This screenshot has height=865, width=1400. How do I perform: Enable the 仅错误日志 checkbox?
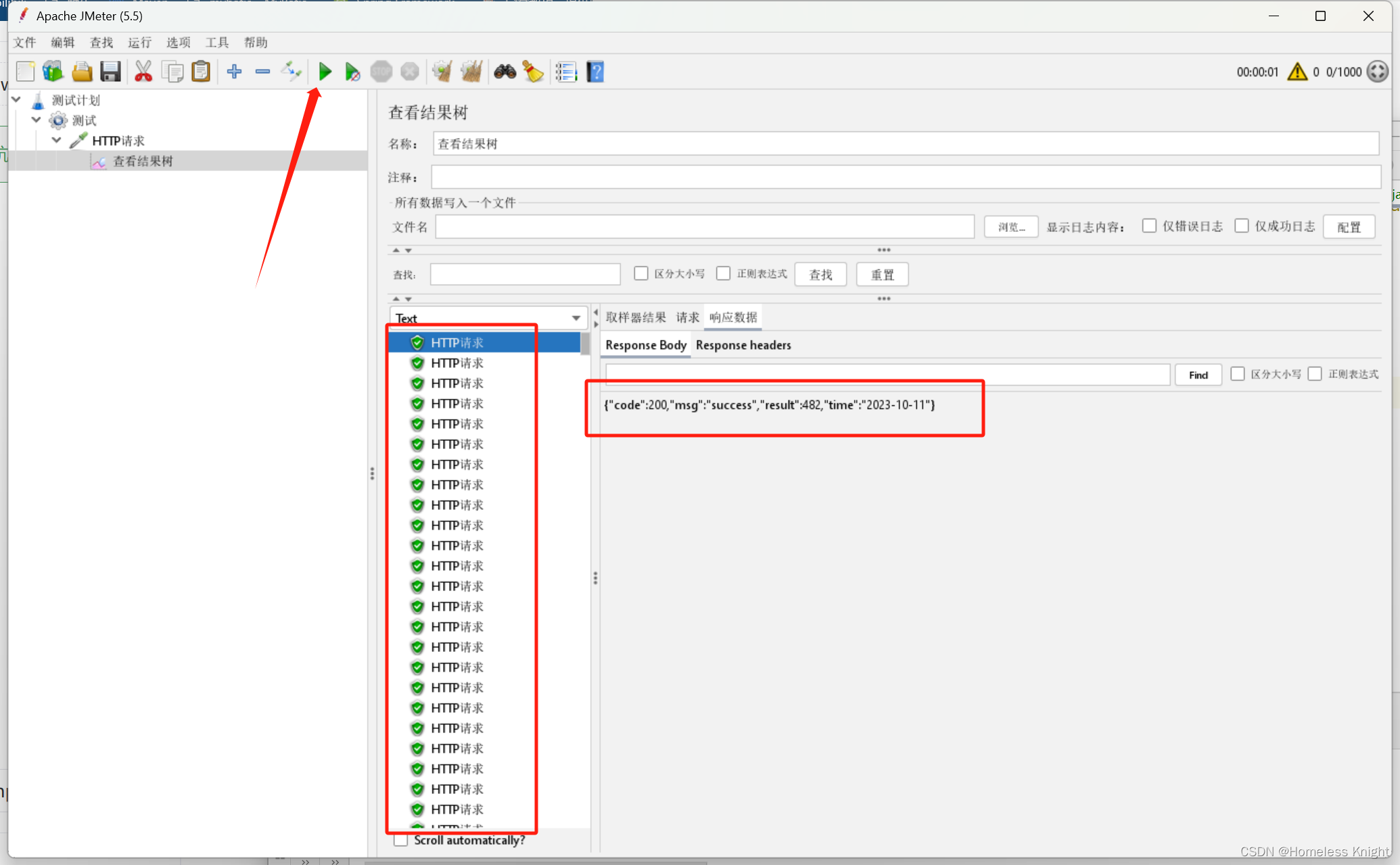click(1149, 226)
